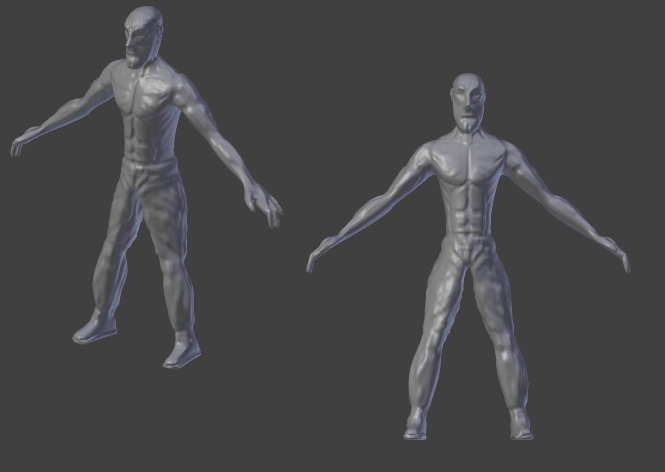The height and width of the screenshot is (472, 665).
Task: Select the right figure's foot on the viewer's left
Action: (416, 423)
